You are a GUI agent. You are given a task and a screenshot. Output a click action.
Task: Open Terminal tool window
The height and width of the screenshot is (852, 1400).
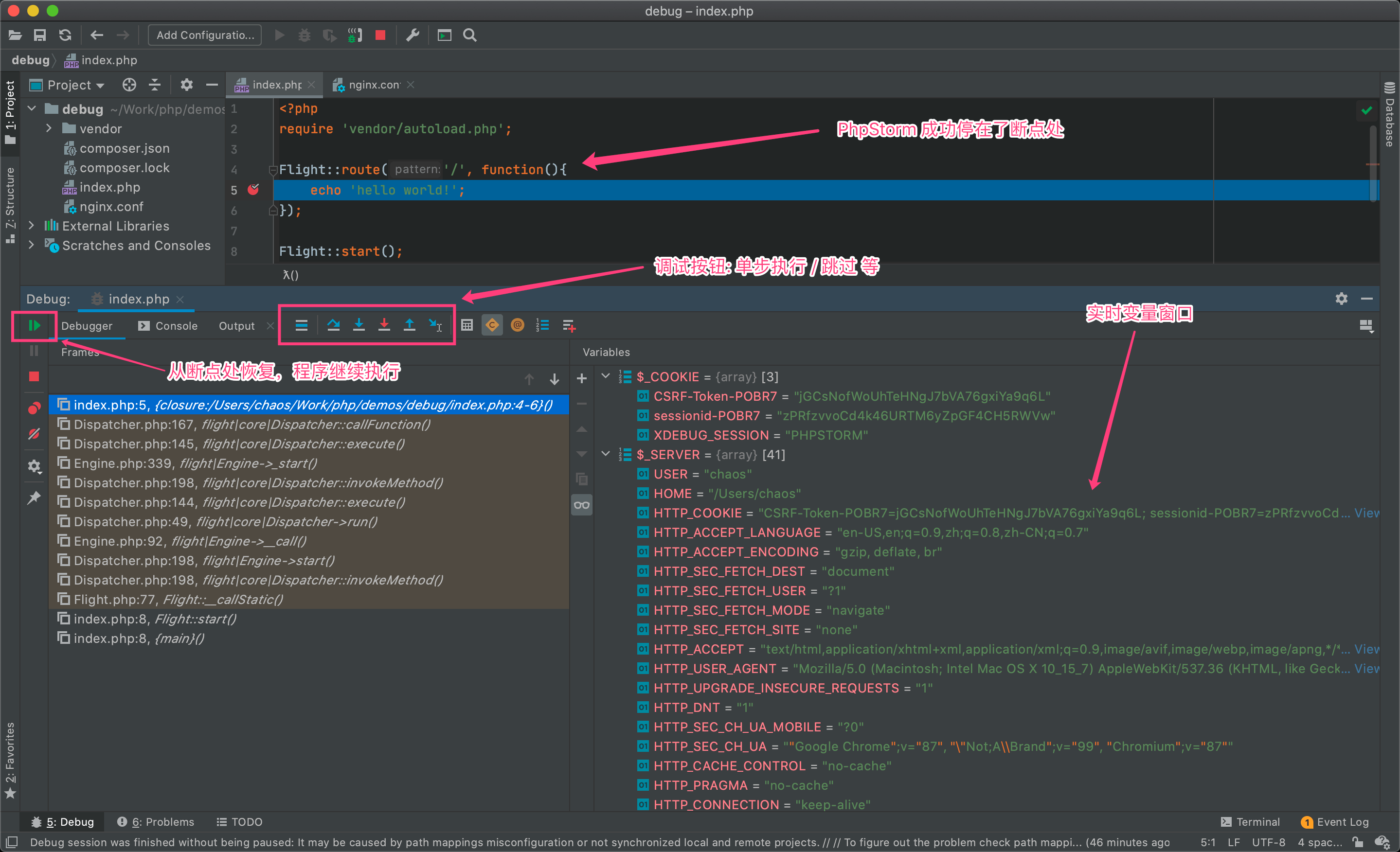click(1250, 821)
